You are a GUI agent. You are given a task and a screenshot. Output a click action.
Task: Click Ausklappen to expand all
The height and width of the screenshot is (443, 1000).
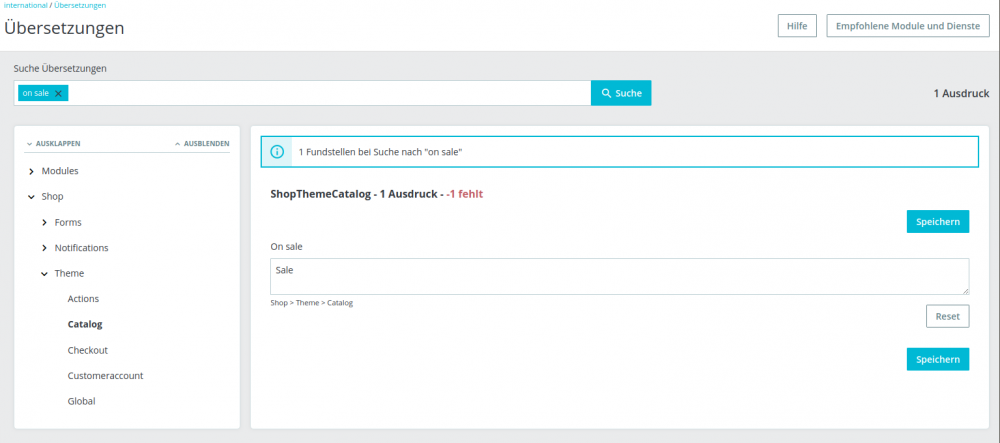(54, 144)
